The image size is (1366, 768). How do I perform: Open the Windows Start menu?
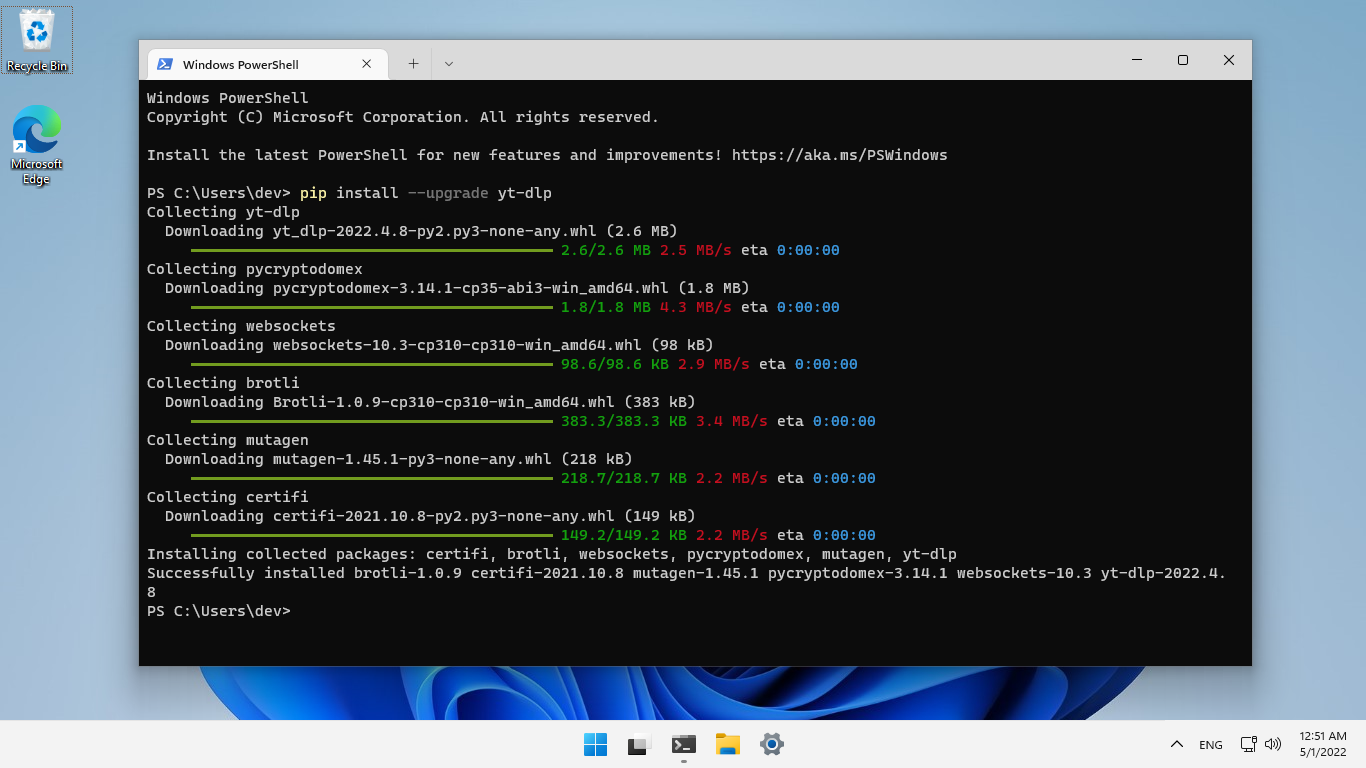point(595,744)
